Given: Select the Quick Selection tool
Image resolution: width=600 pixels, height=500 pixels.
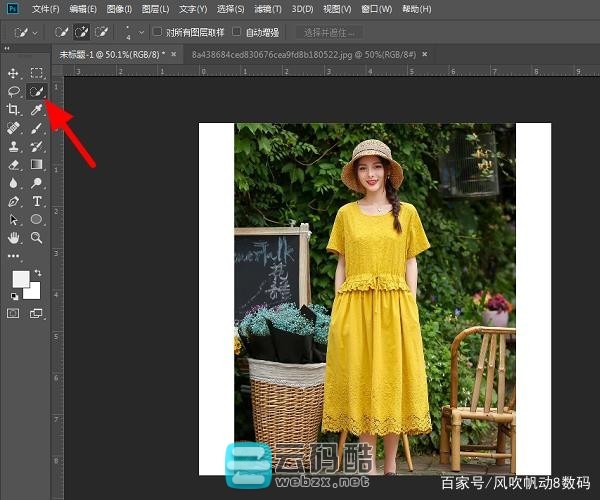Looking at the screenshot, I should point(36,91).
